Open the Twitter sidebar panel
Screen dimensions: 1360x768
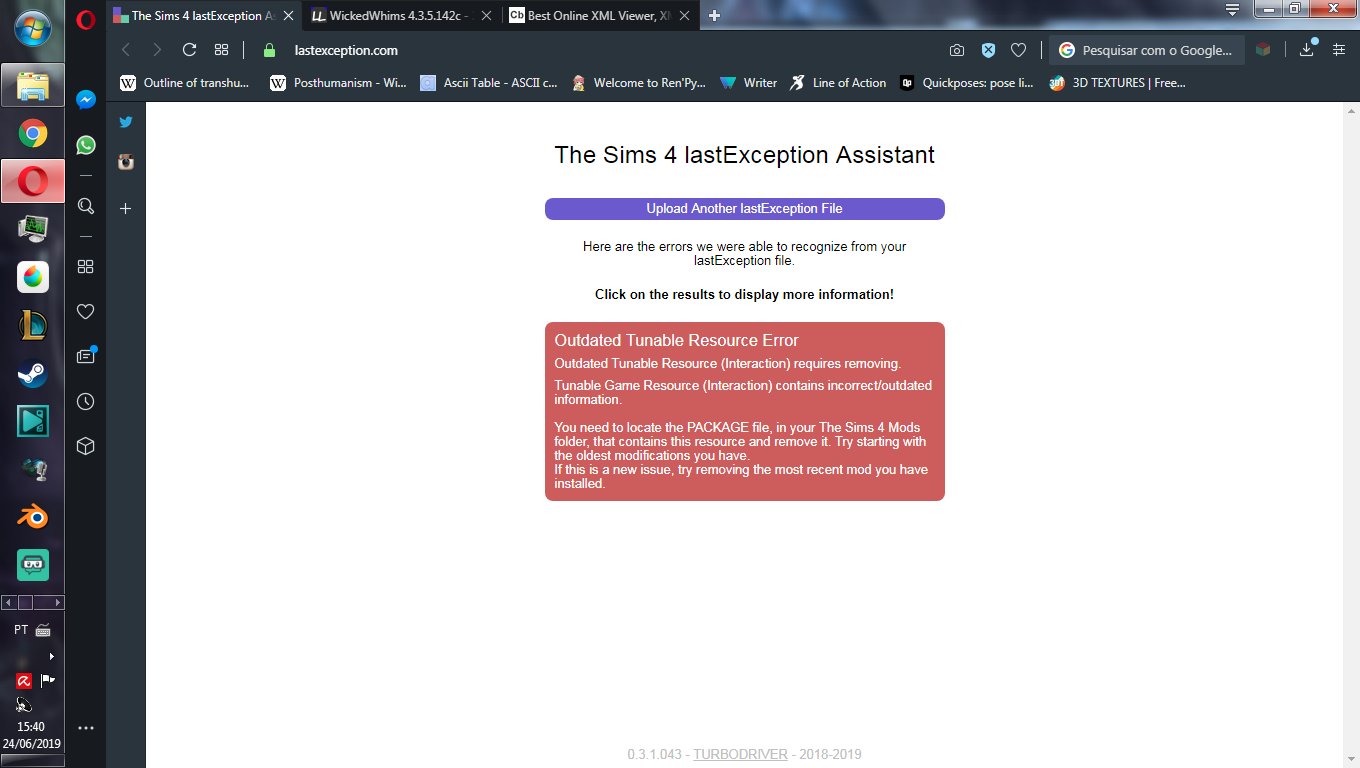(126, 122)
